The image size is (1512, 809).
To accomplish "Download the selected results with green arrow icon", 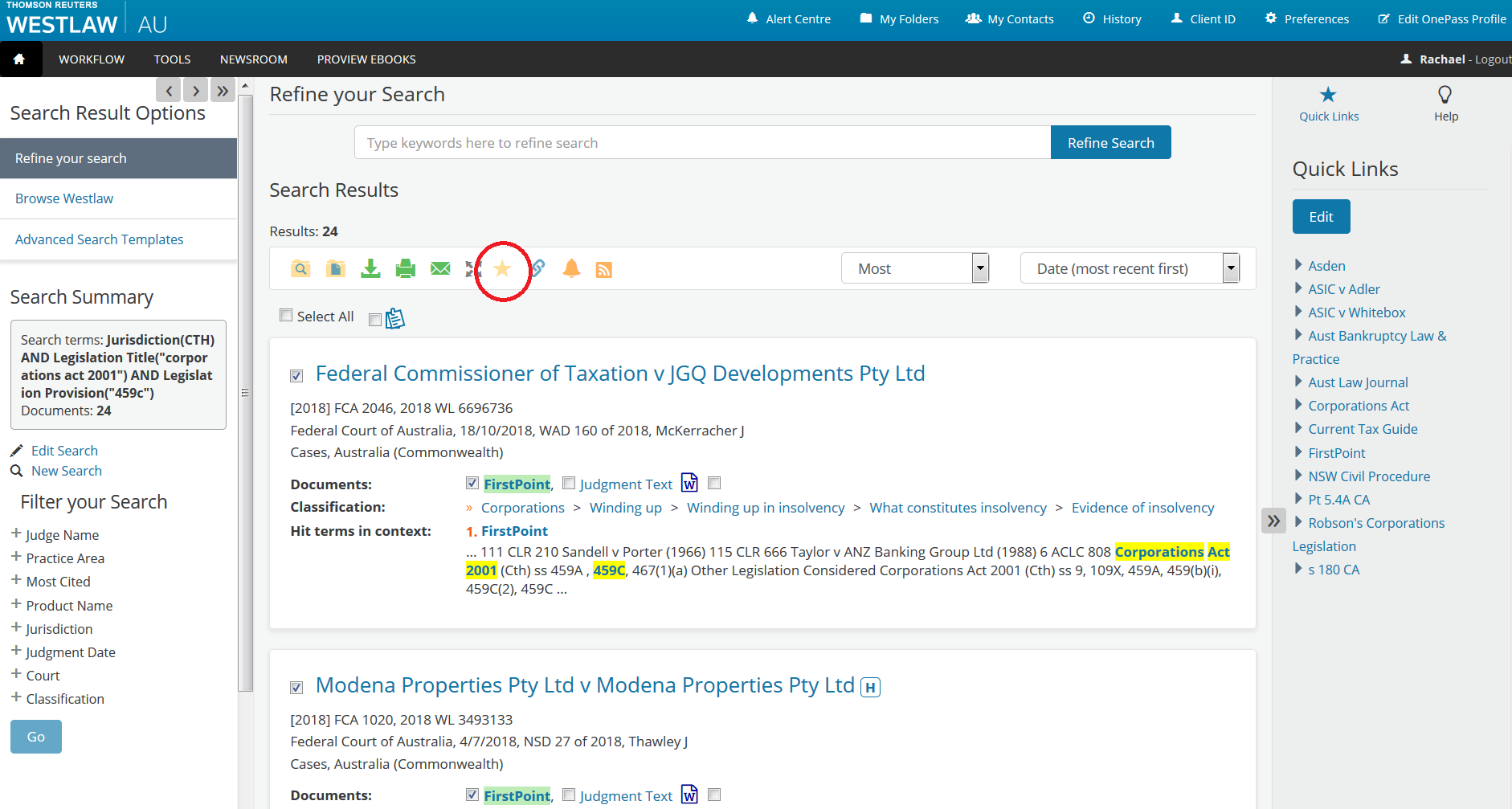I will click(370, 269).
